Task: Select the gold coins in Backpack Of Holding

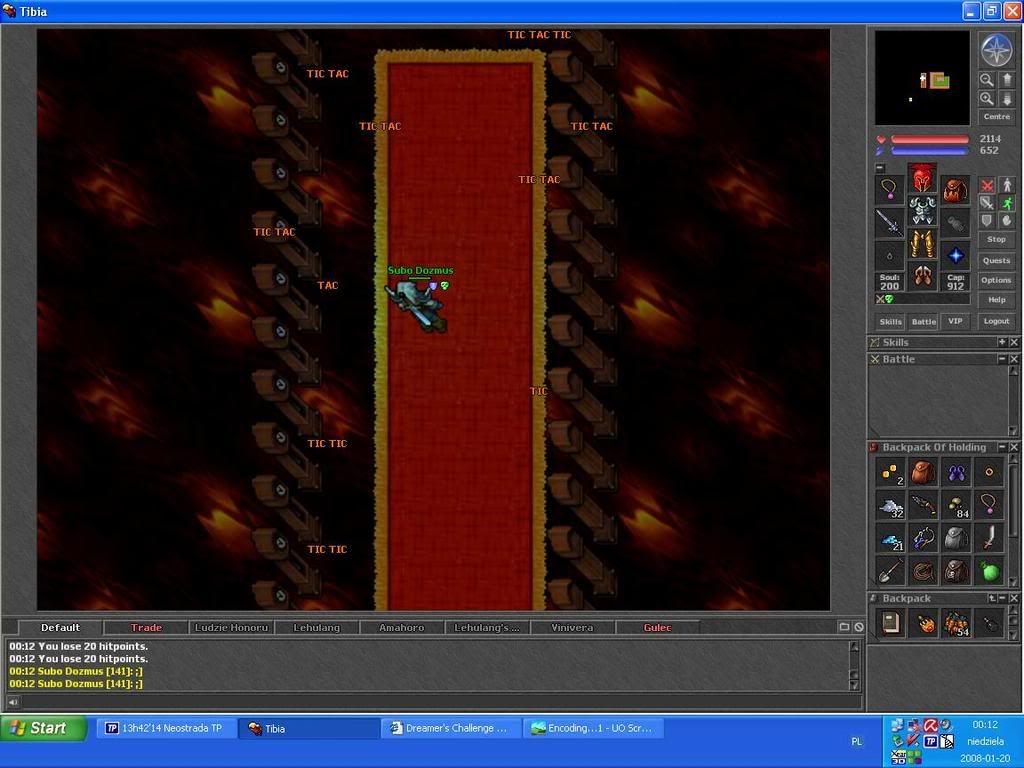Action: [890, 472]
